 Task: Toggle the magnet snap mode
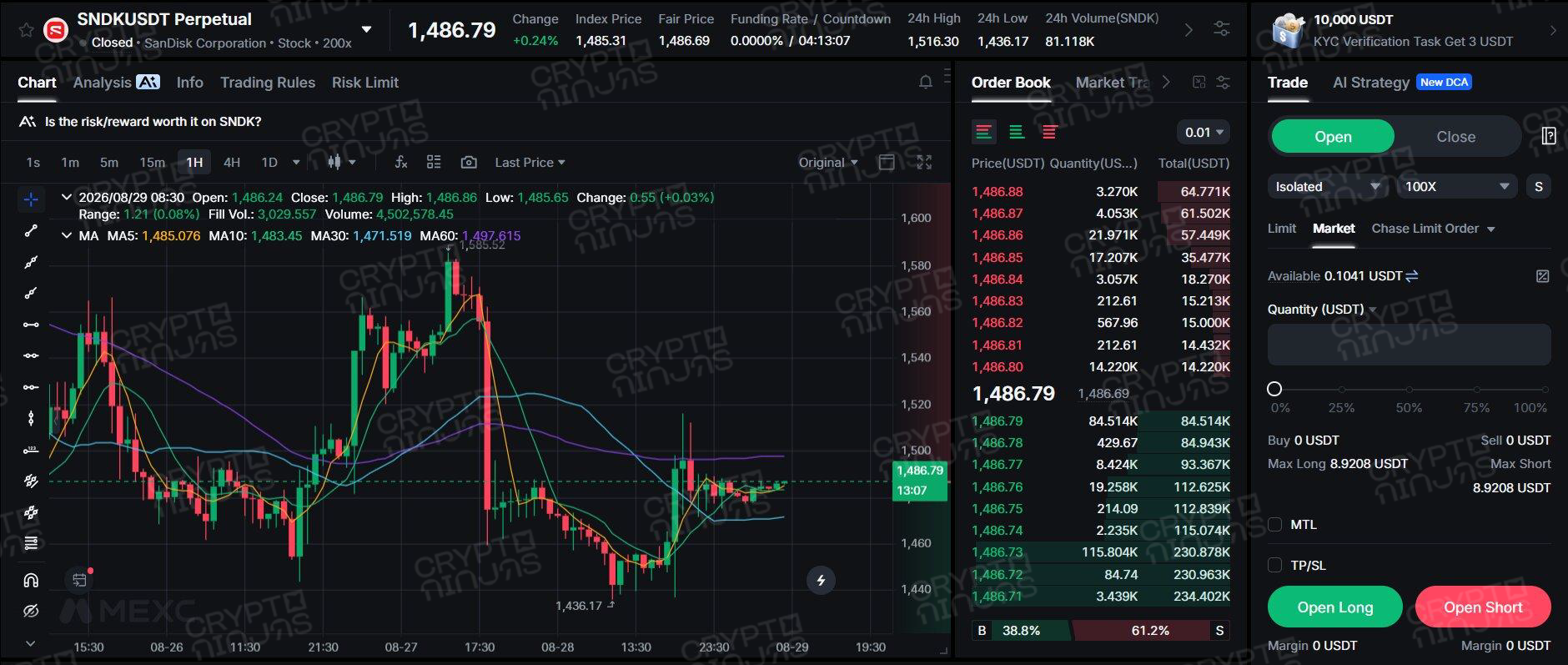31,580
